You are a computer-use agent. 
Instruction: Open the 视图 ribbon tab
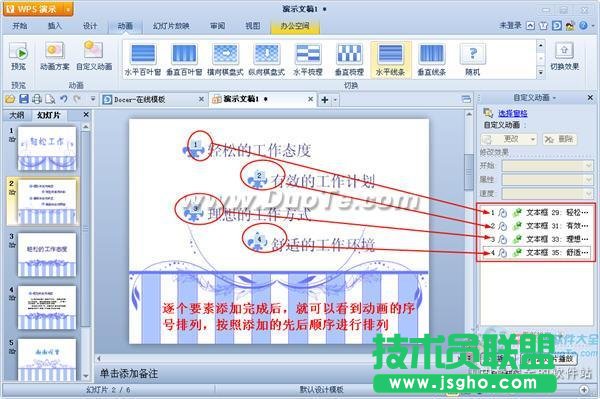click(x=253, y=26)
